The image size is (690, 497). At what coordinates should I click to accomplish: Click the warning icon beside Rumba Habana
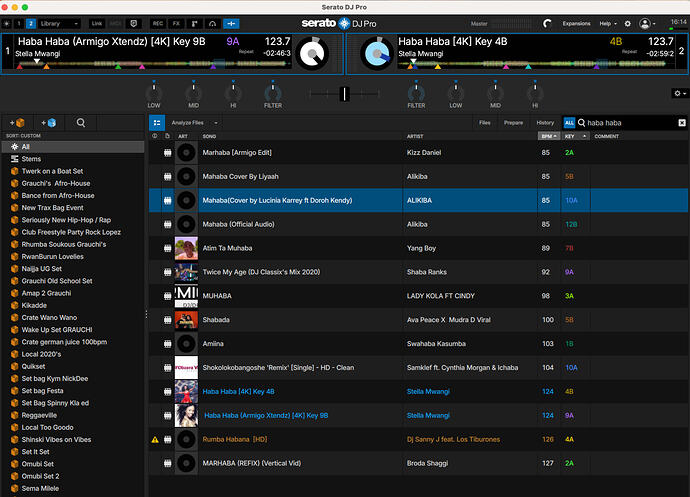point(155,439)
